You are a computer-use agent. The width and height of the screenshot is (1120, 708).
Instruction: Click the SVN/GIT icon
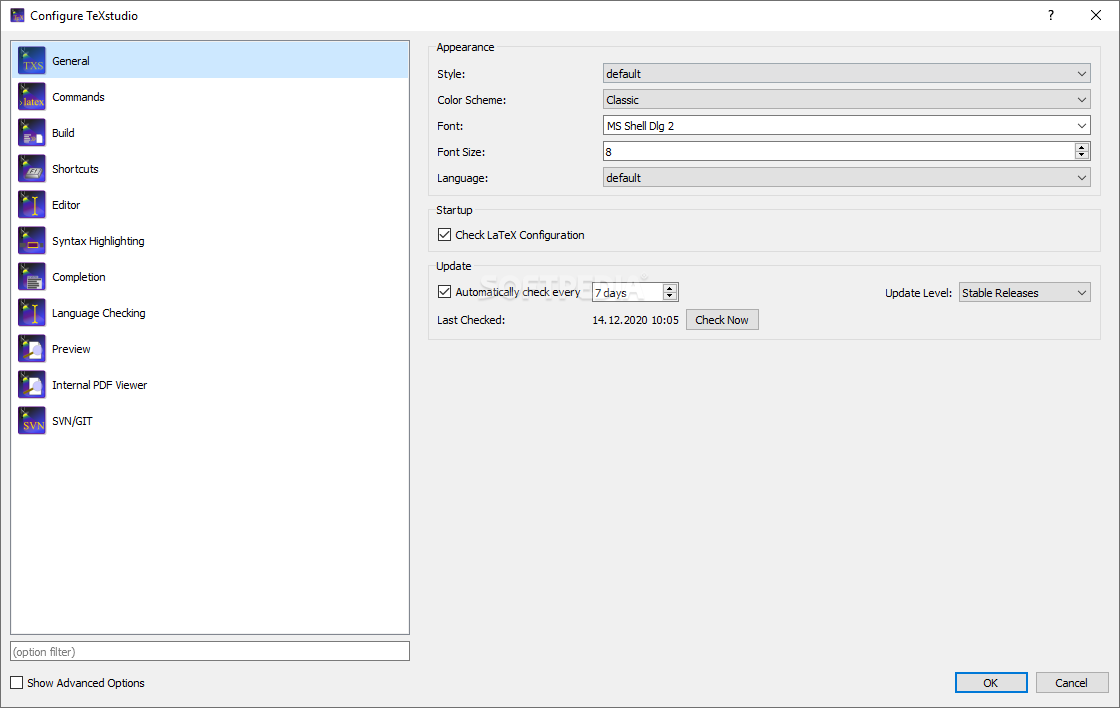pos(31,421)
